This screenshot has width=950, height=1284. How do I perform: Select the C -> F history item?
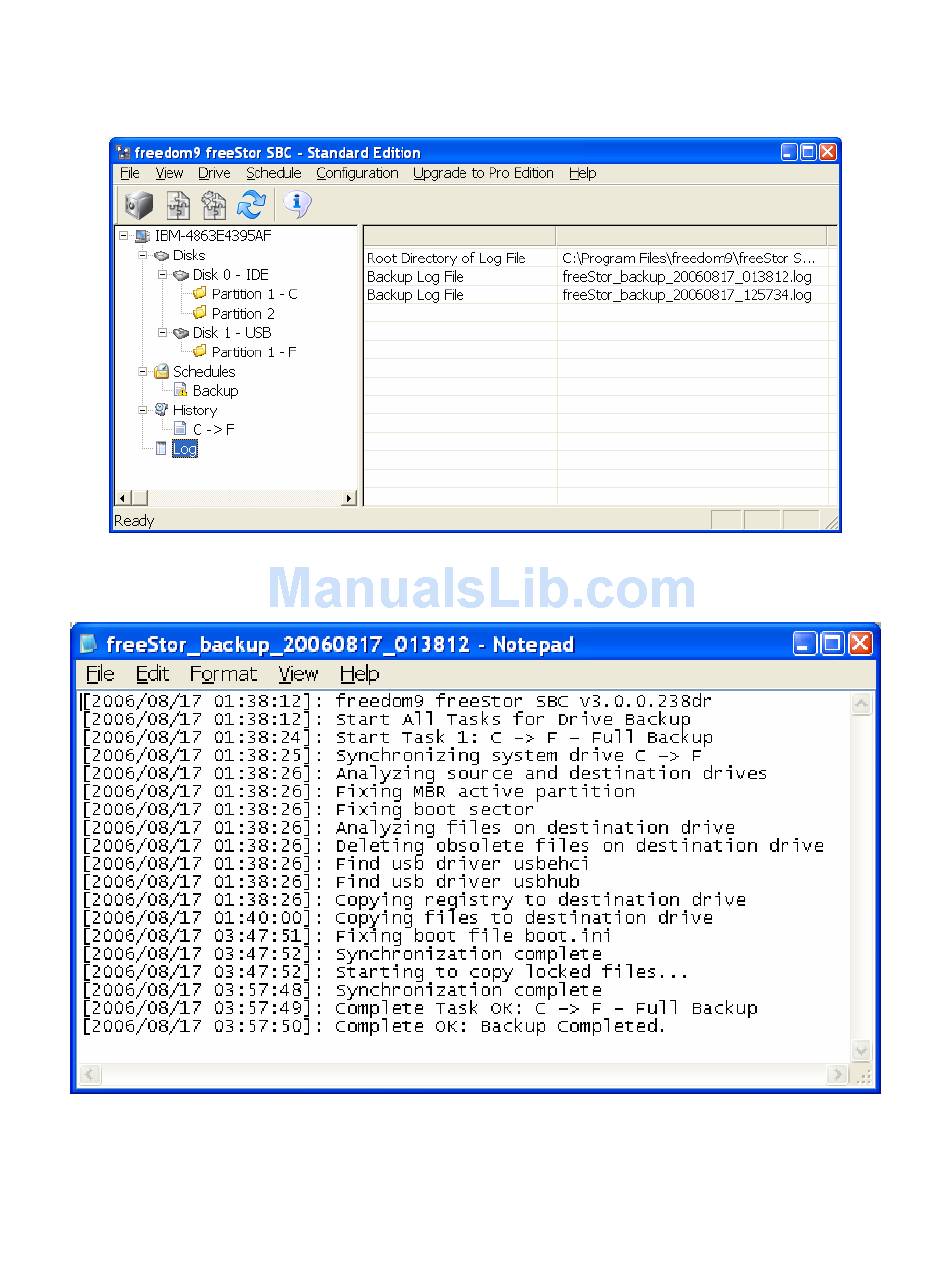click(x=213, y=429)
